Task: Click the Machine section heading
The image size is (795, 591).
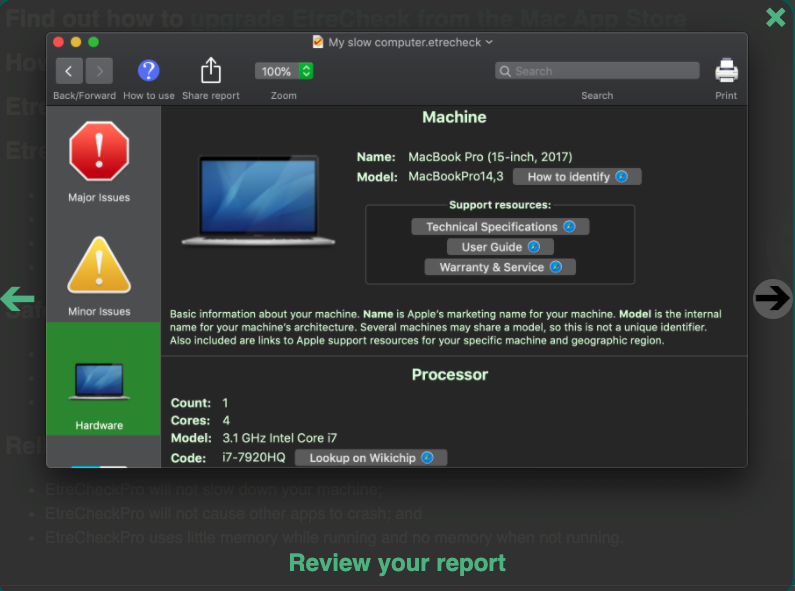Action: [454, 117]
